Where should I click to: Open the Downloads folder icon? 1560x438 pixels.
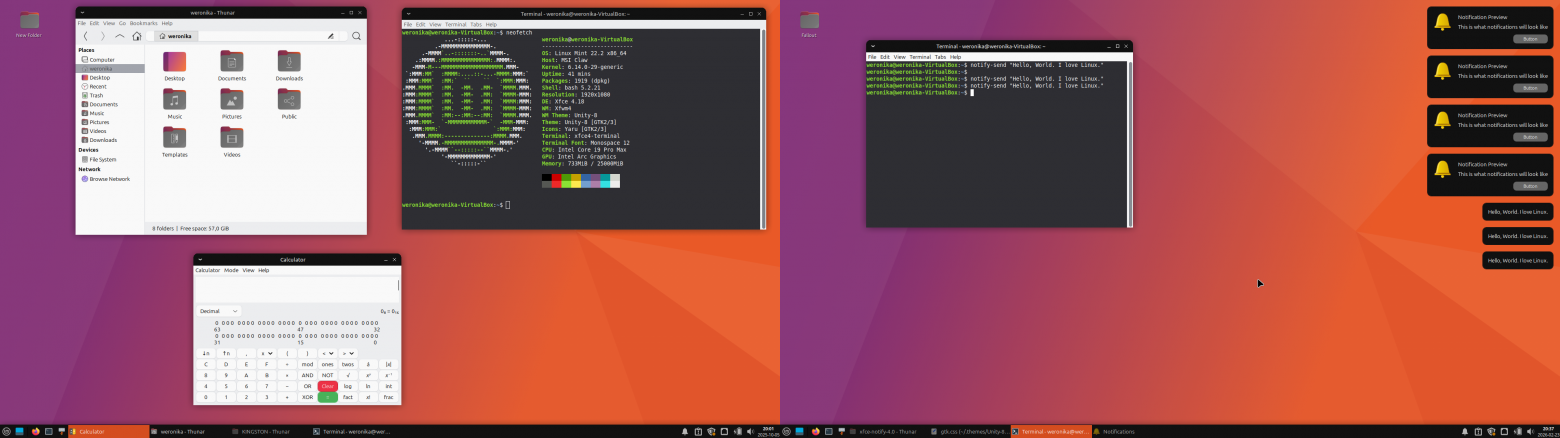pyautogui.click(x=289, y=64)
